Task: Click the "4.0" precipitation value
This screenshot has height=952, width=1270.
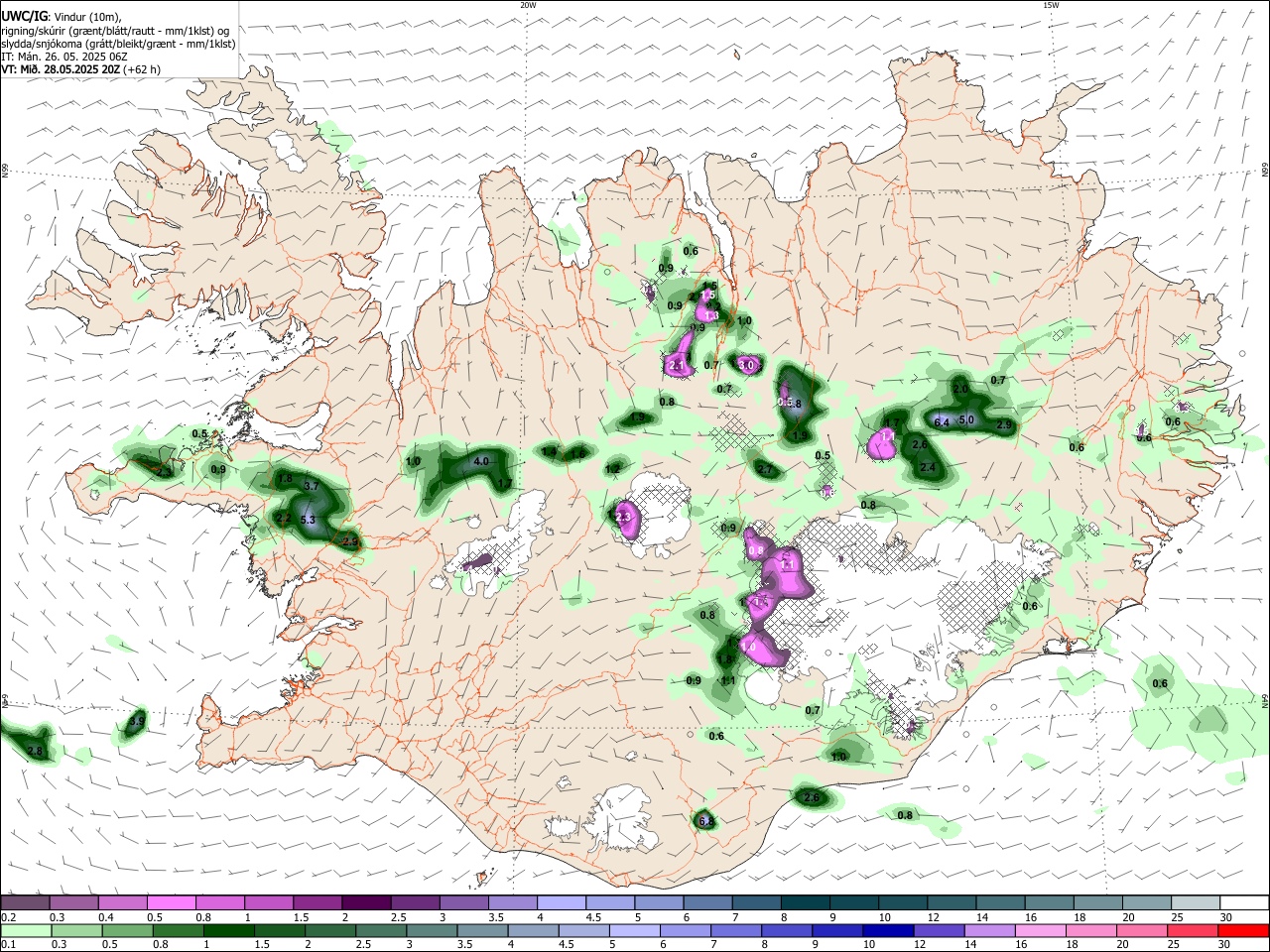Action: [481, 461]
